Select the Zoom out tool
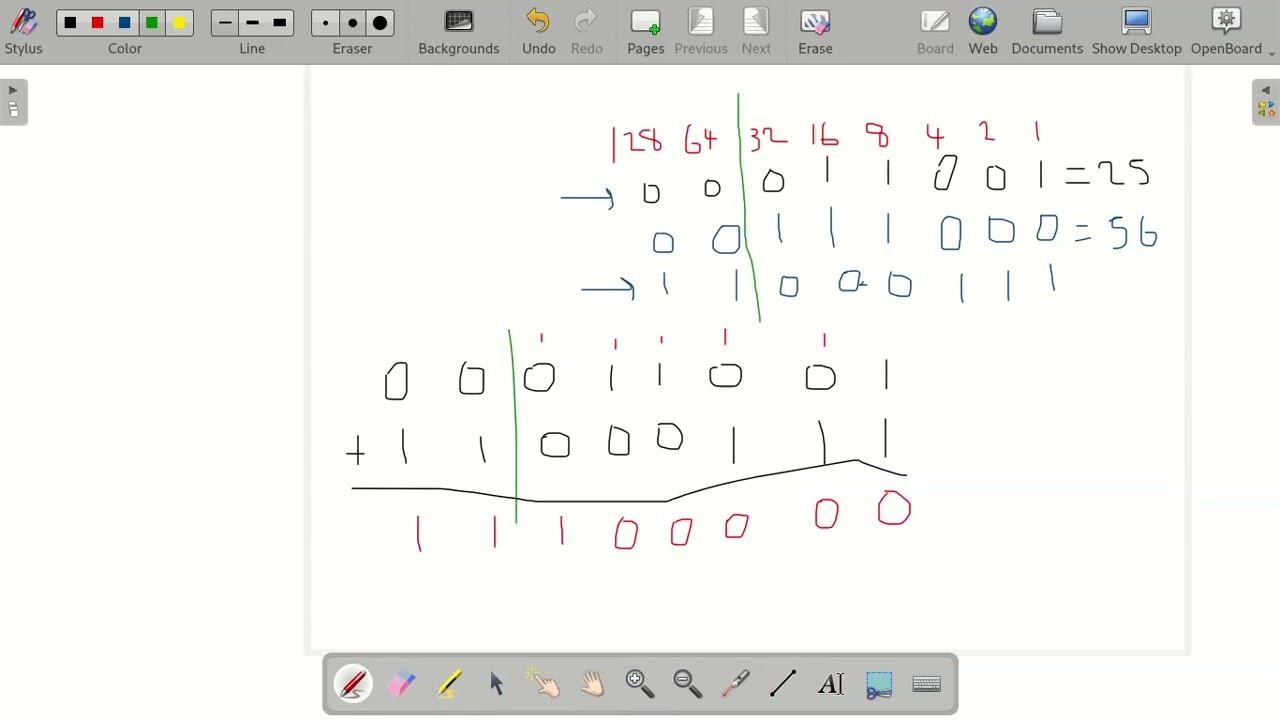 tap(688, 684)
